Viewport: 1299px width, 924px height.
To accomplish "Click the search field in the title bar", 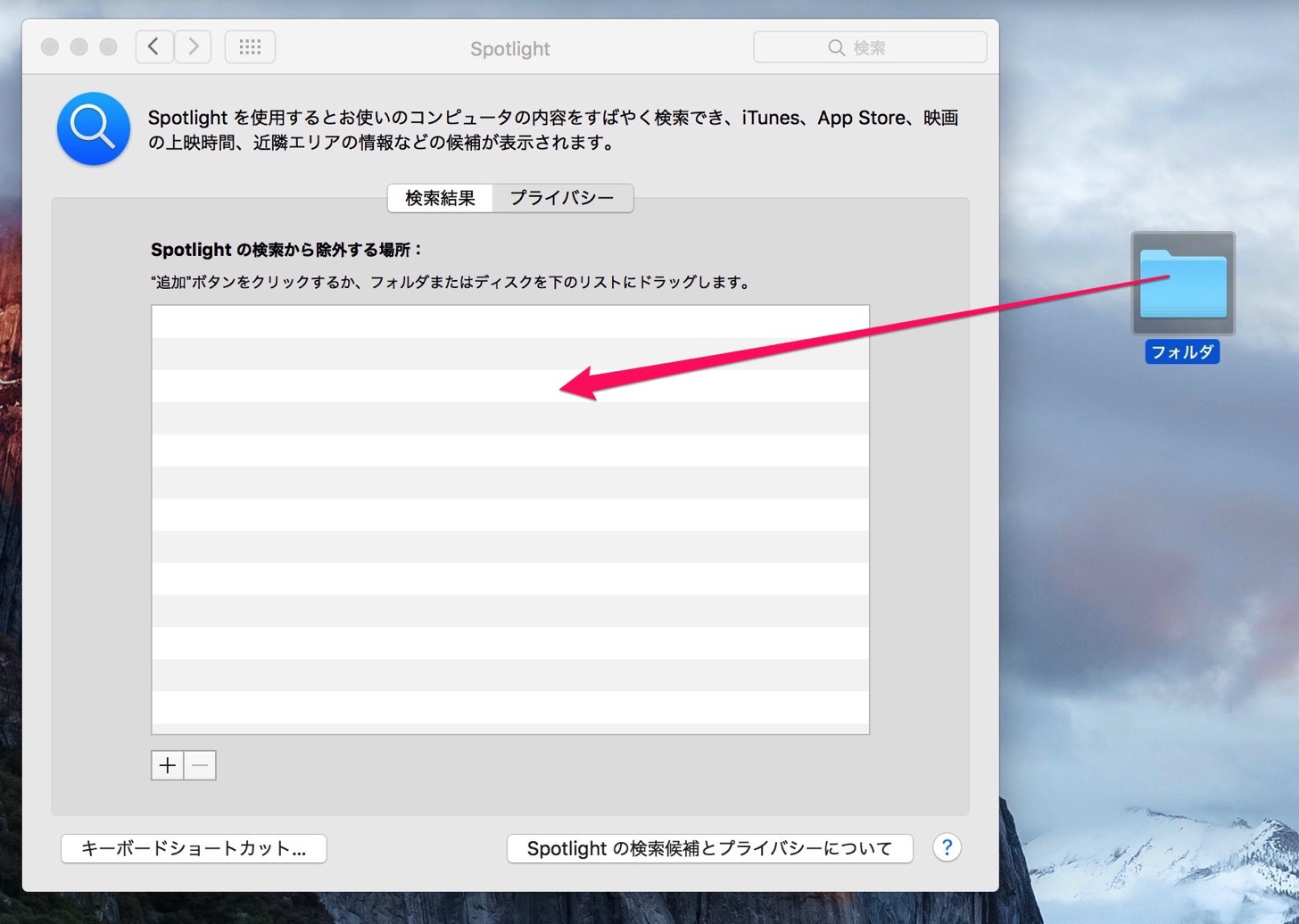I will point(870,47).
